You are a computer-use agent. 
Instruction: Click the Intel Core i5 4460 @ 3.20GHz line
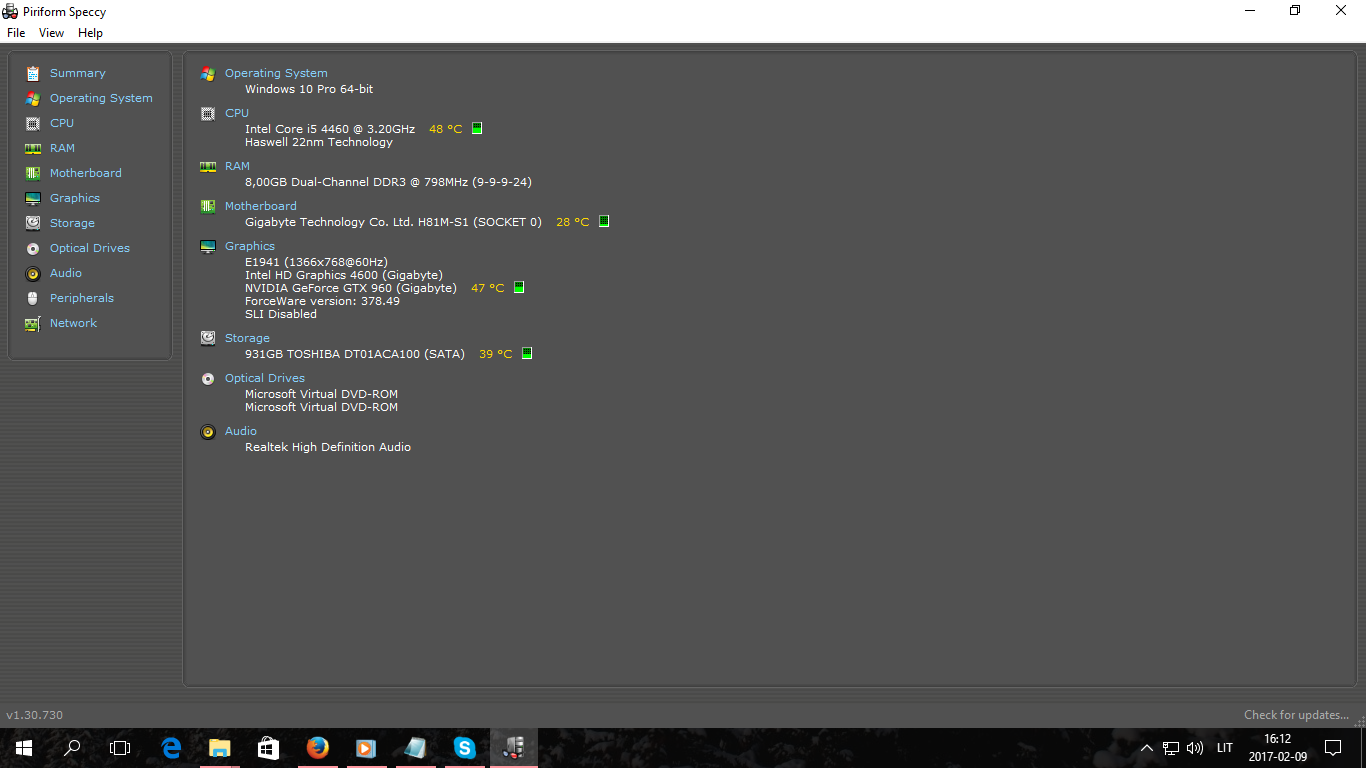330,129
